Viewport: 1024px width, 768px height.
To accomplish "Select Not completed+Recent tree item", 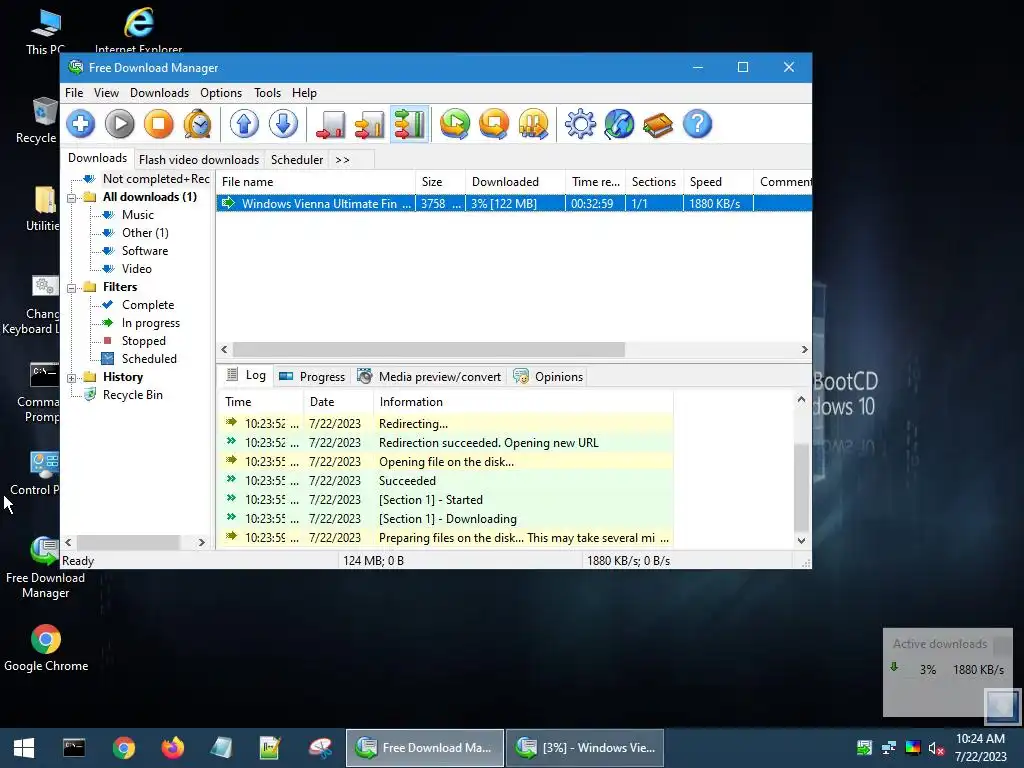I will click(x=155, y=179).
